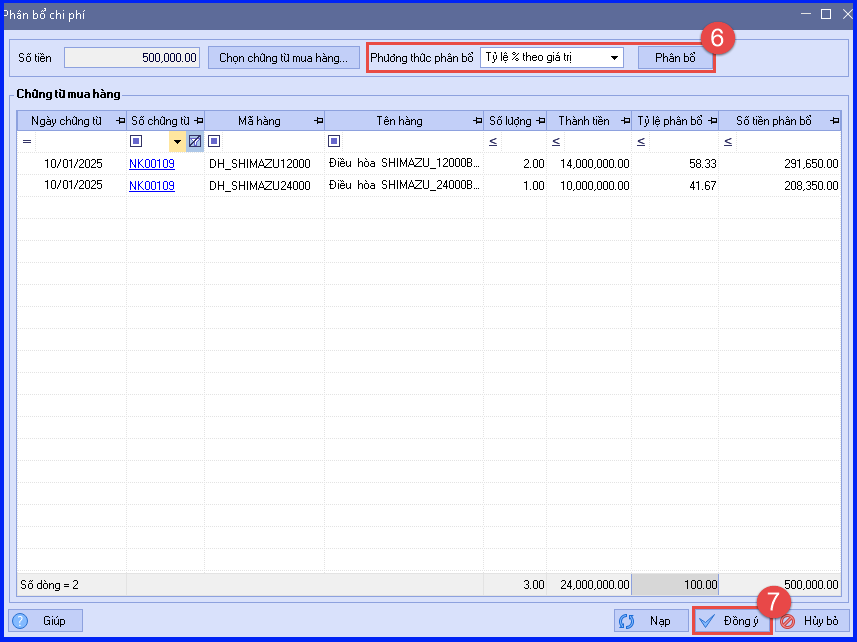Clear filter icon in Số chứng từ
The width and height of the screenshot is (857, 642).
tap(195, 142)
